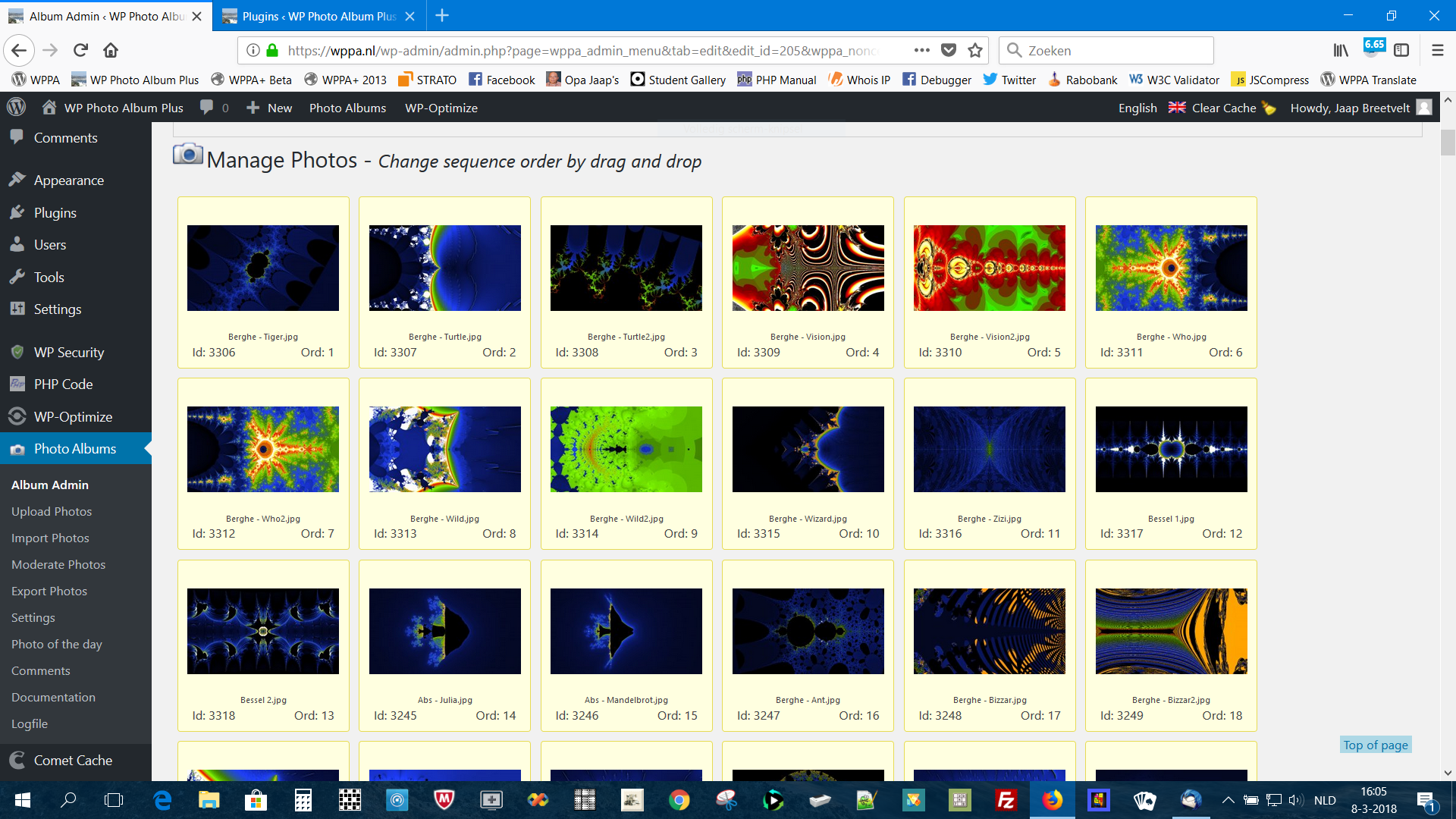This screenshot has width=1456, height=819.
Task: Open Album Admin sidebar section
Action: click(x=49, y=484)
